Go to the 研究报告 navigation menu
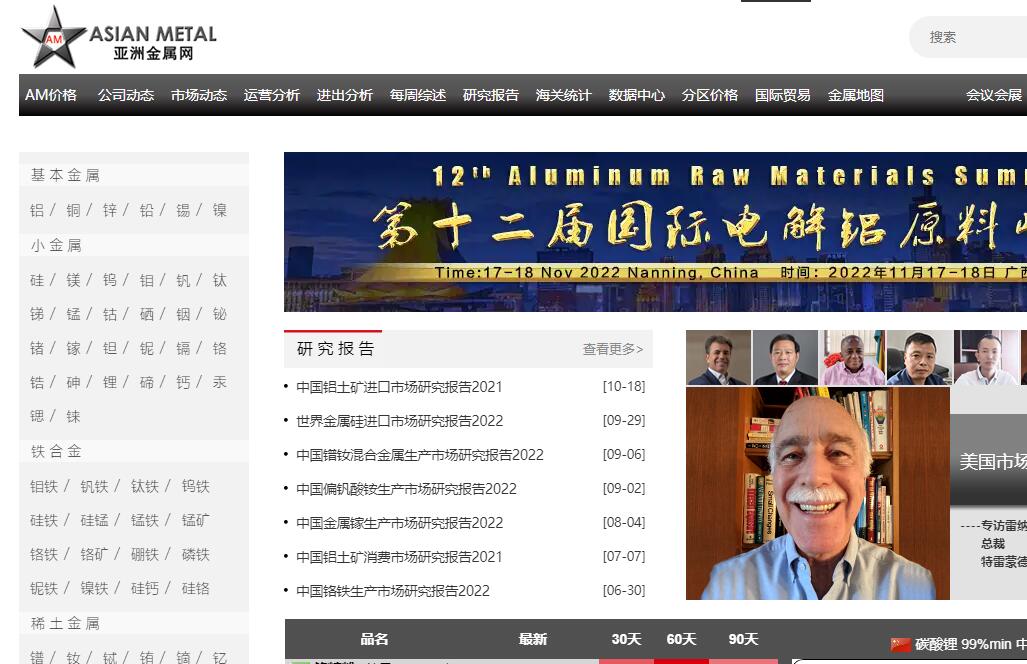This screenshot has height=664, width=1027. click(490, 95)
